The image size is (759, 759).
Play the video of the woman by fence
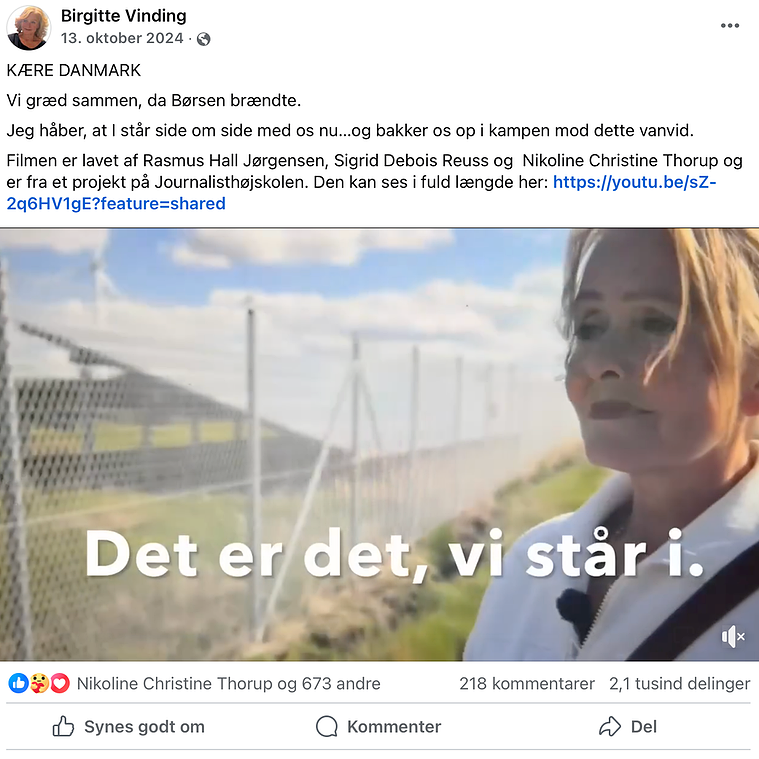pos(380,444)
